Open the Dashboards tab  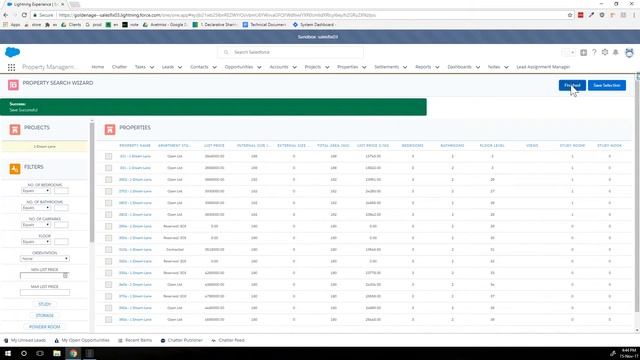459,67
